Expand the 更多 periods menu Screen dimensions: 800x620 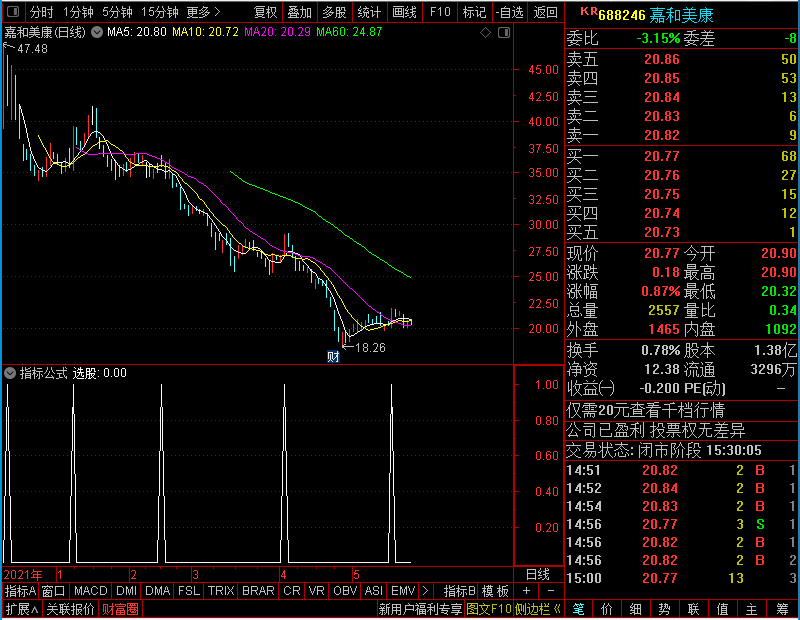203,12
